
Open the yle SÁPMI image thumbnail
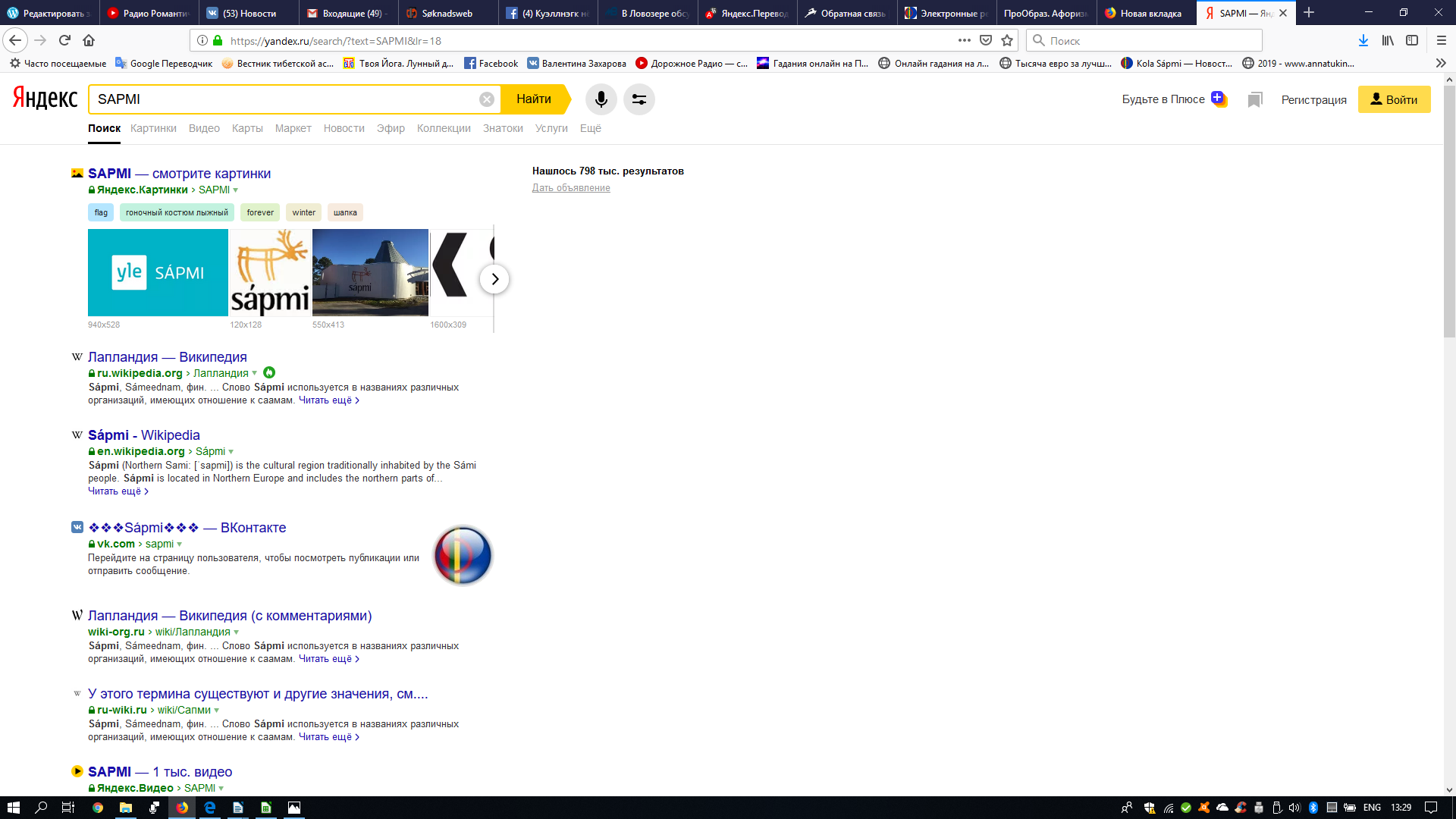pos(158,272)
